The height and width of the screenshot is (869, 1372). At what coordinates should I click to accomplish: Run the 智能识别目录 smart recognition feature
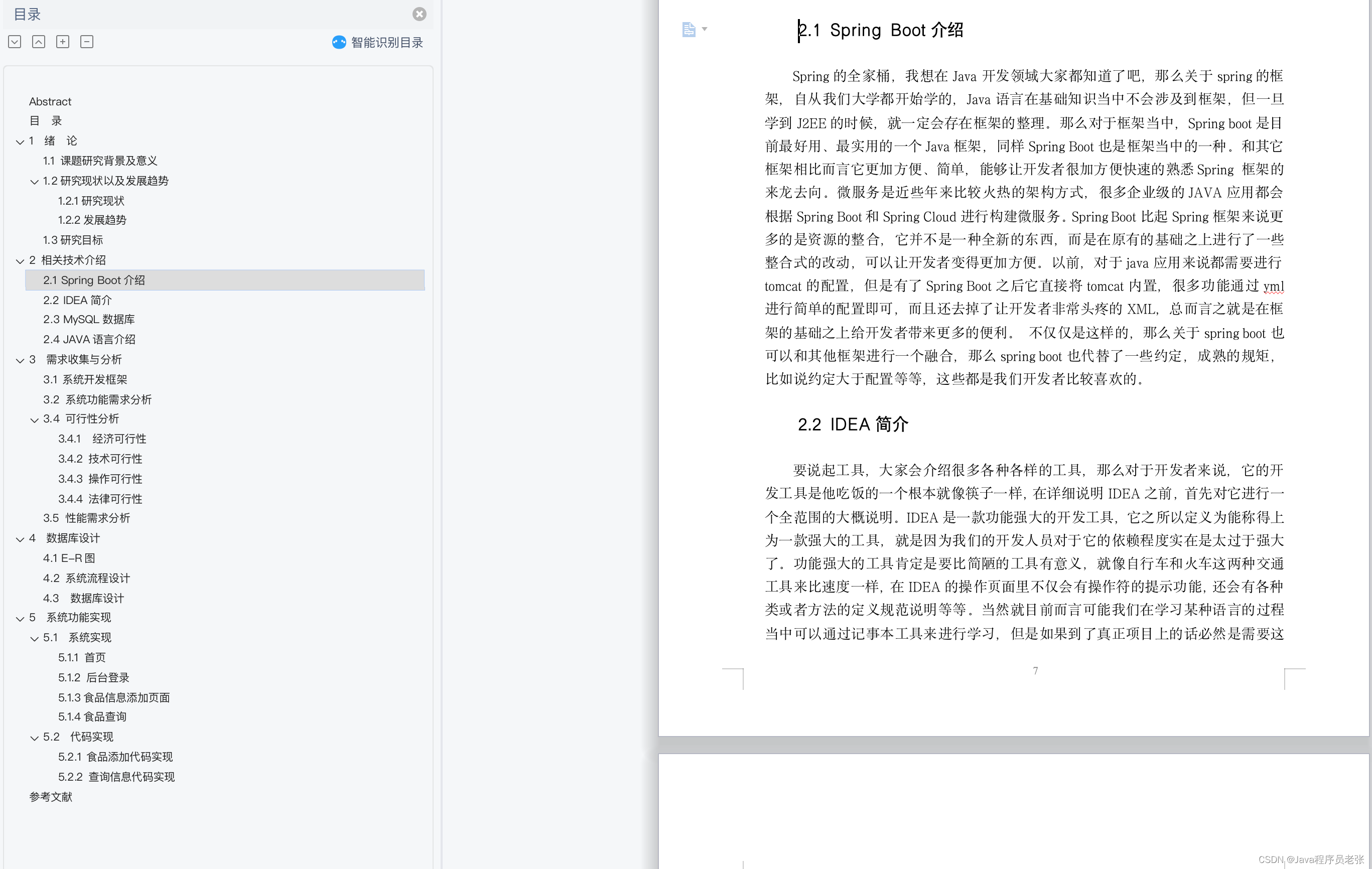(x=385, y=42)
